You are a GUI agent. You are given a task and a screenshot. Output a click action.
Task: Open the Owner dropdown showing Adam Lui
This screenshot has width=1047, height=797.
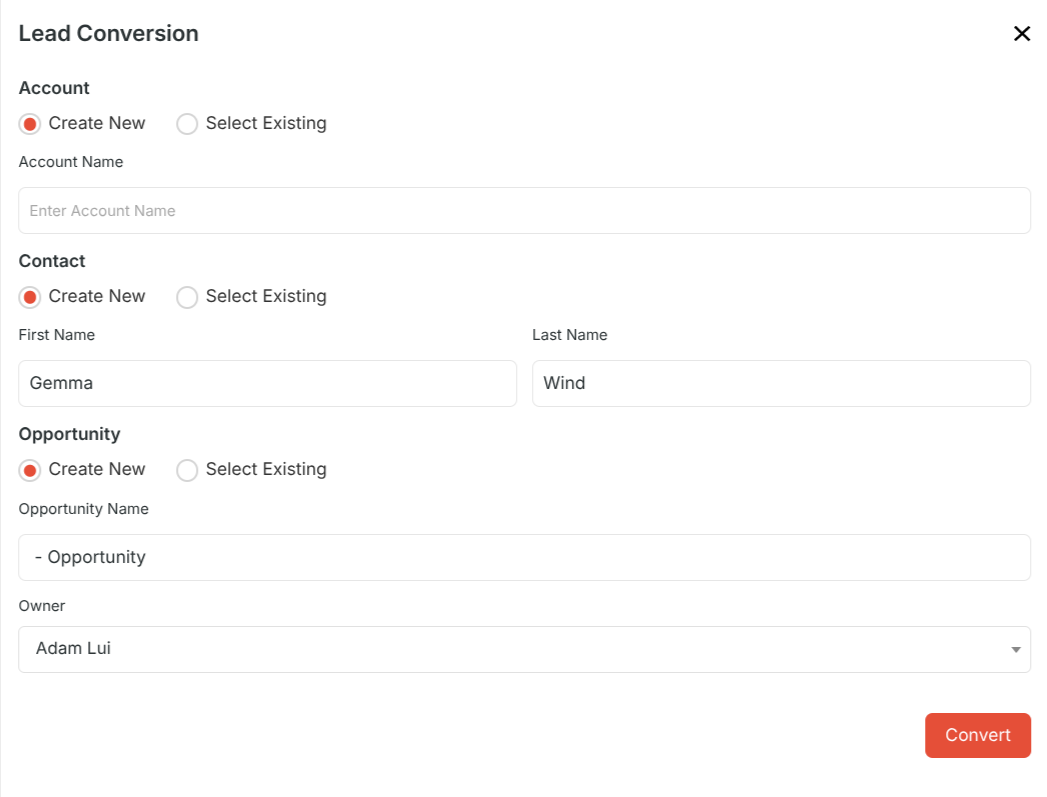pyautogui.click(x=524, y=649)
